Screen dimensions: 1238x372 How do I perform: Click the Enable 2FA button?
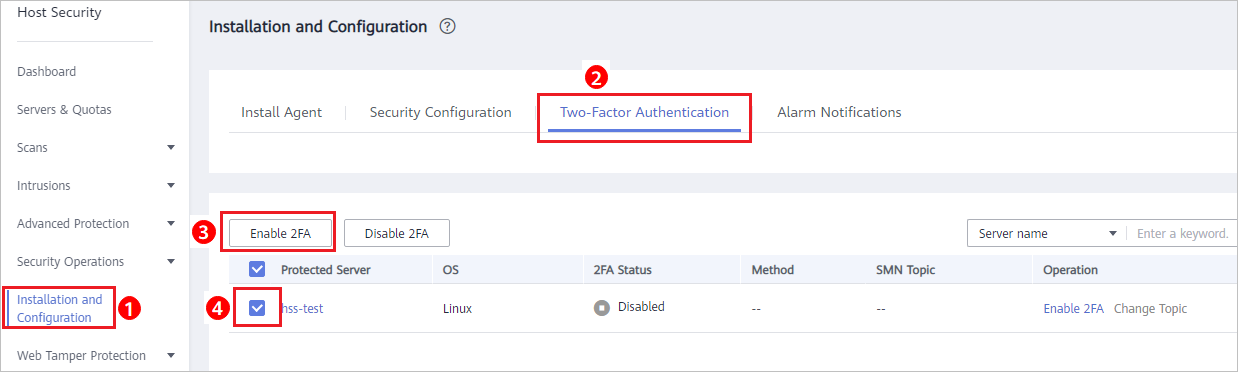(x=280, y=233)
